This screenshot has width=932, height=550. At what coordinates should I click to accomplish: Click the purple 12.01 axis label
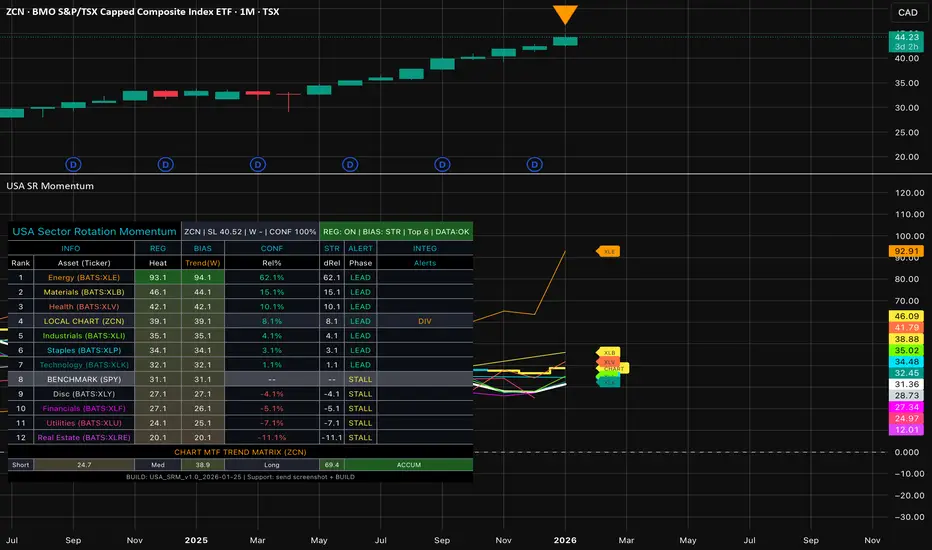[906, 429]
